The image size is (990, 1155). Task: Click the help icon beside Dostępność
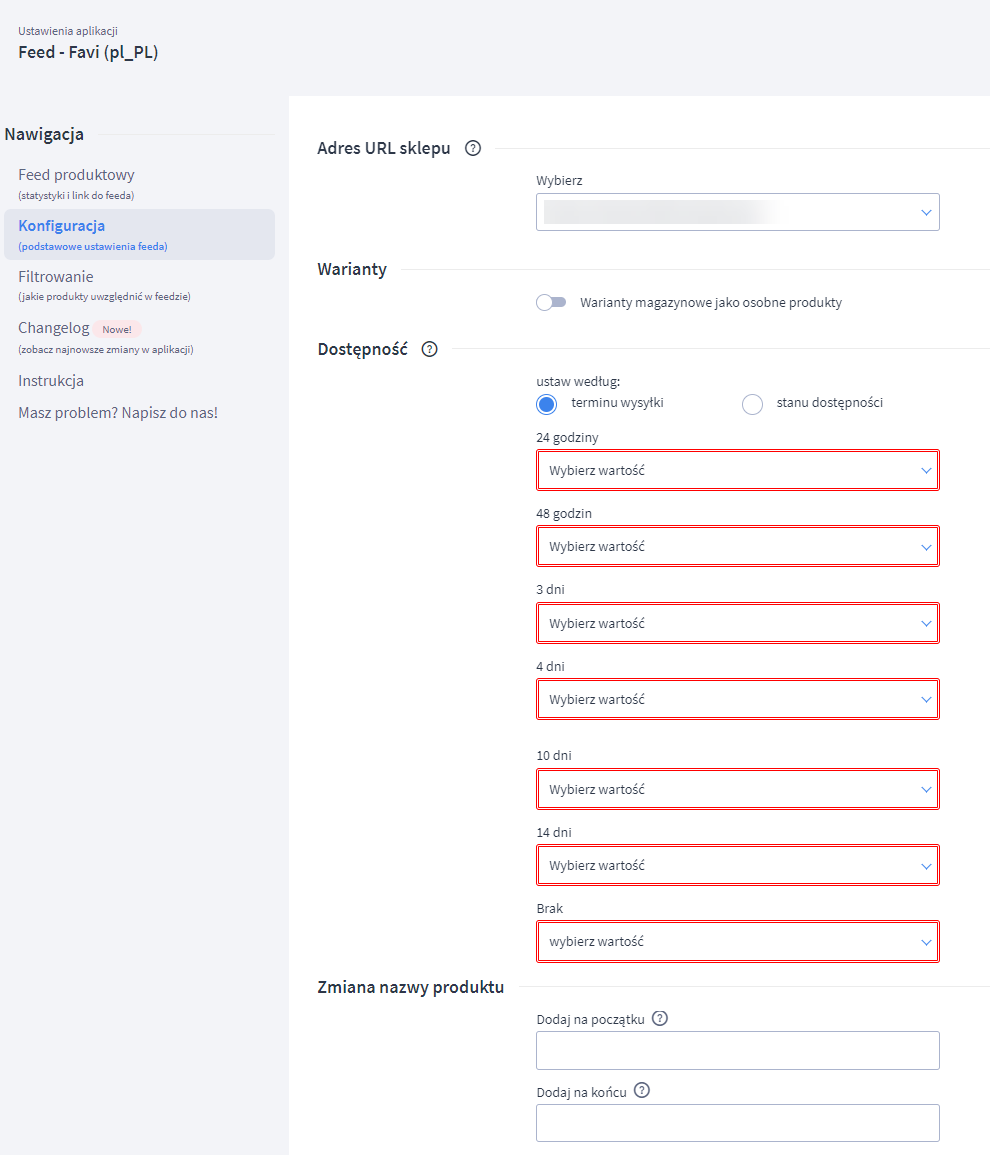click(429, 349)
